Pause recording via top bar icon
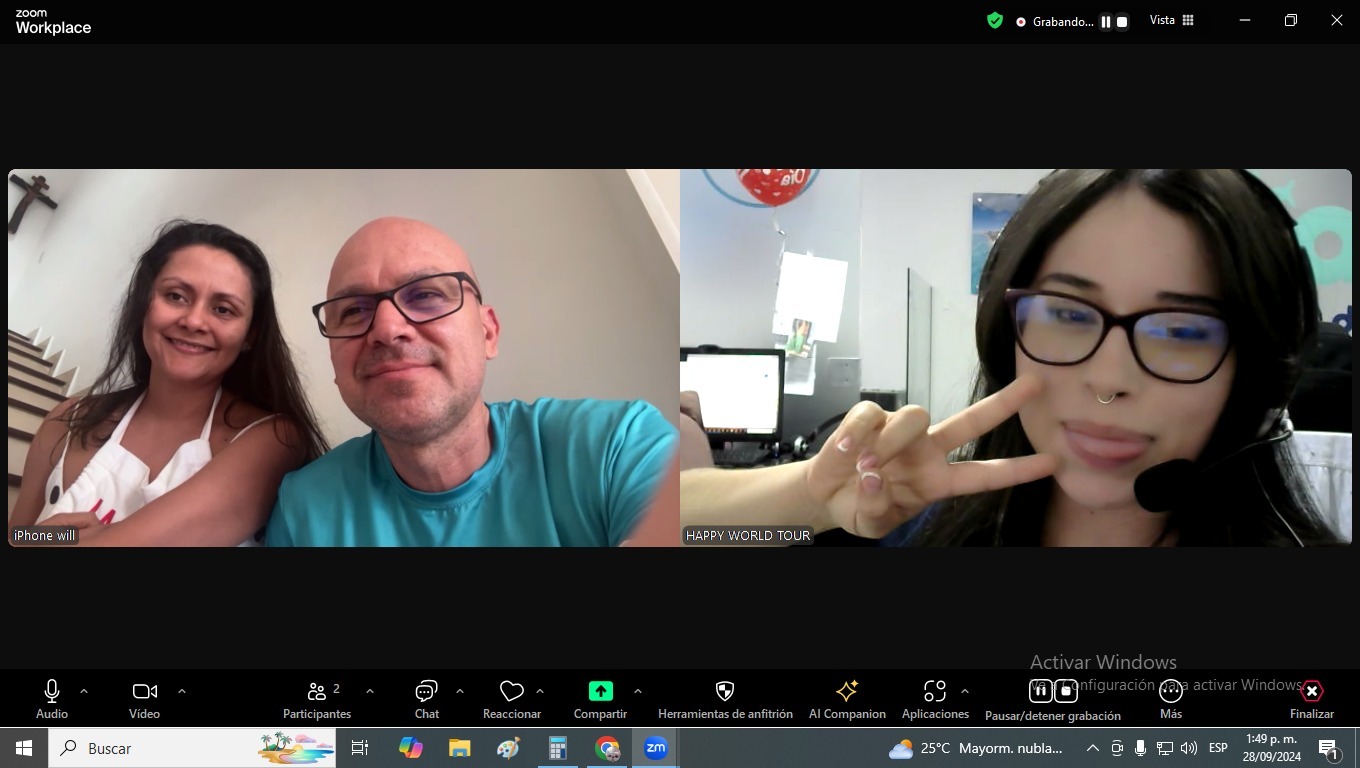This screenshot has height=768, width=1360. click(x=1106, y=21)
